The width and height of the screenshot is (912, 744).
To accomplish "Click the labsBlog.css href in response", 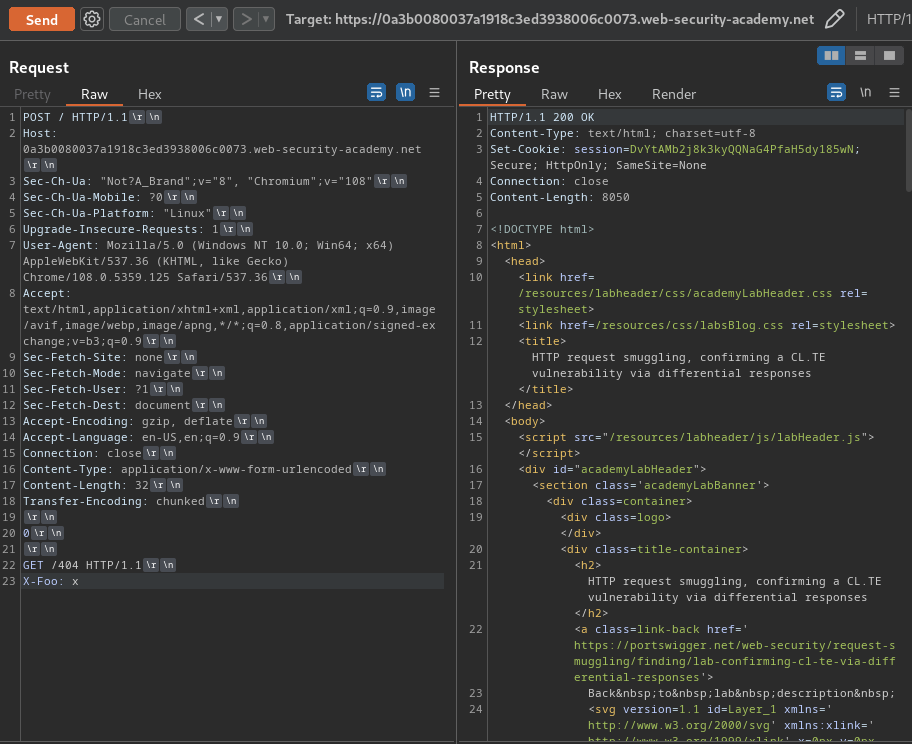I will pyautogui.click(x=689, y=325).
